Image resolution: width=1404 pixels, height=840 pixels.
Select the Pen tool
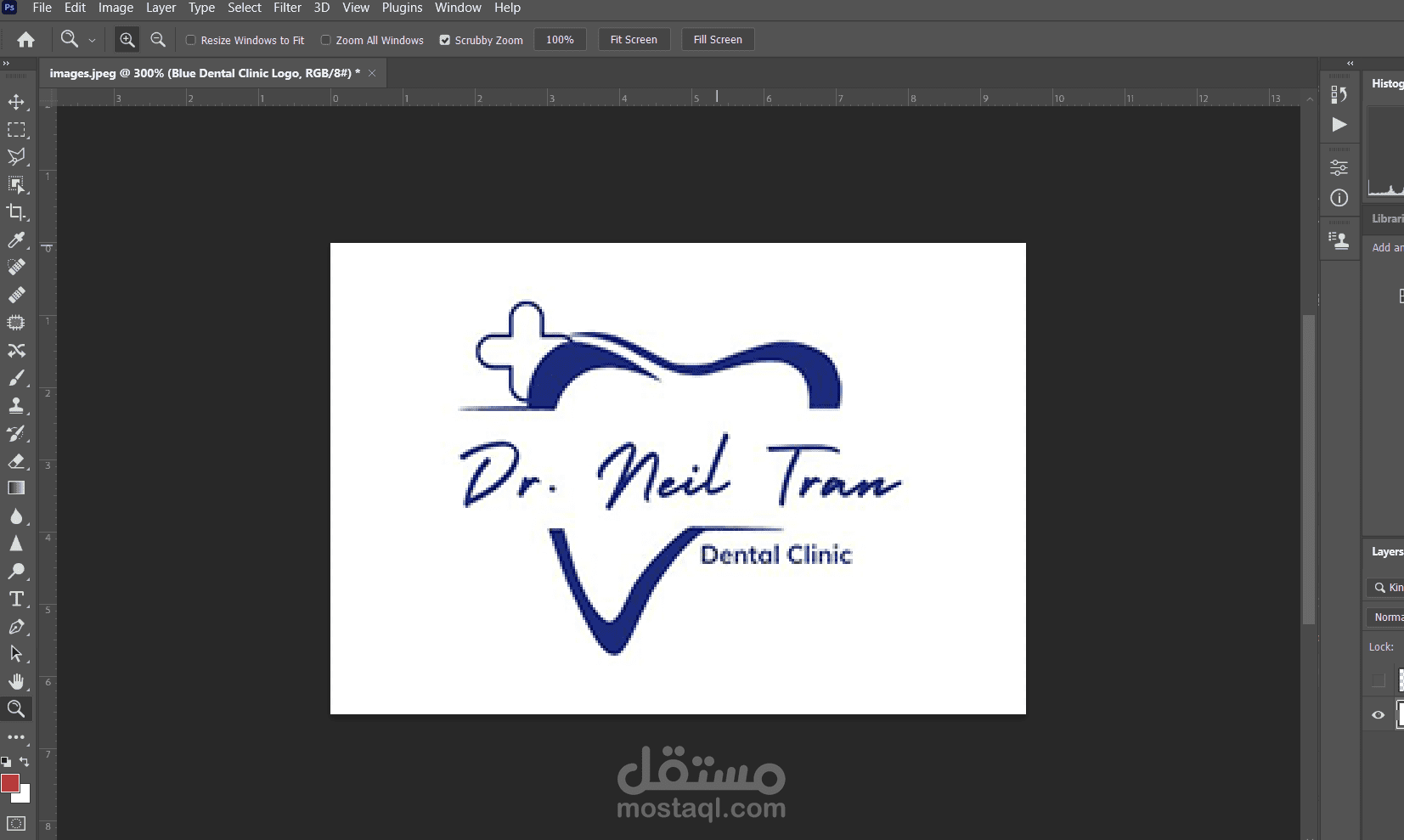click(16, 627)
